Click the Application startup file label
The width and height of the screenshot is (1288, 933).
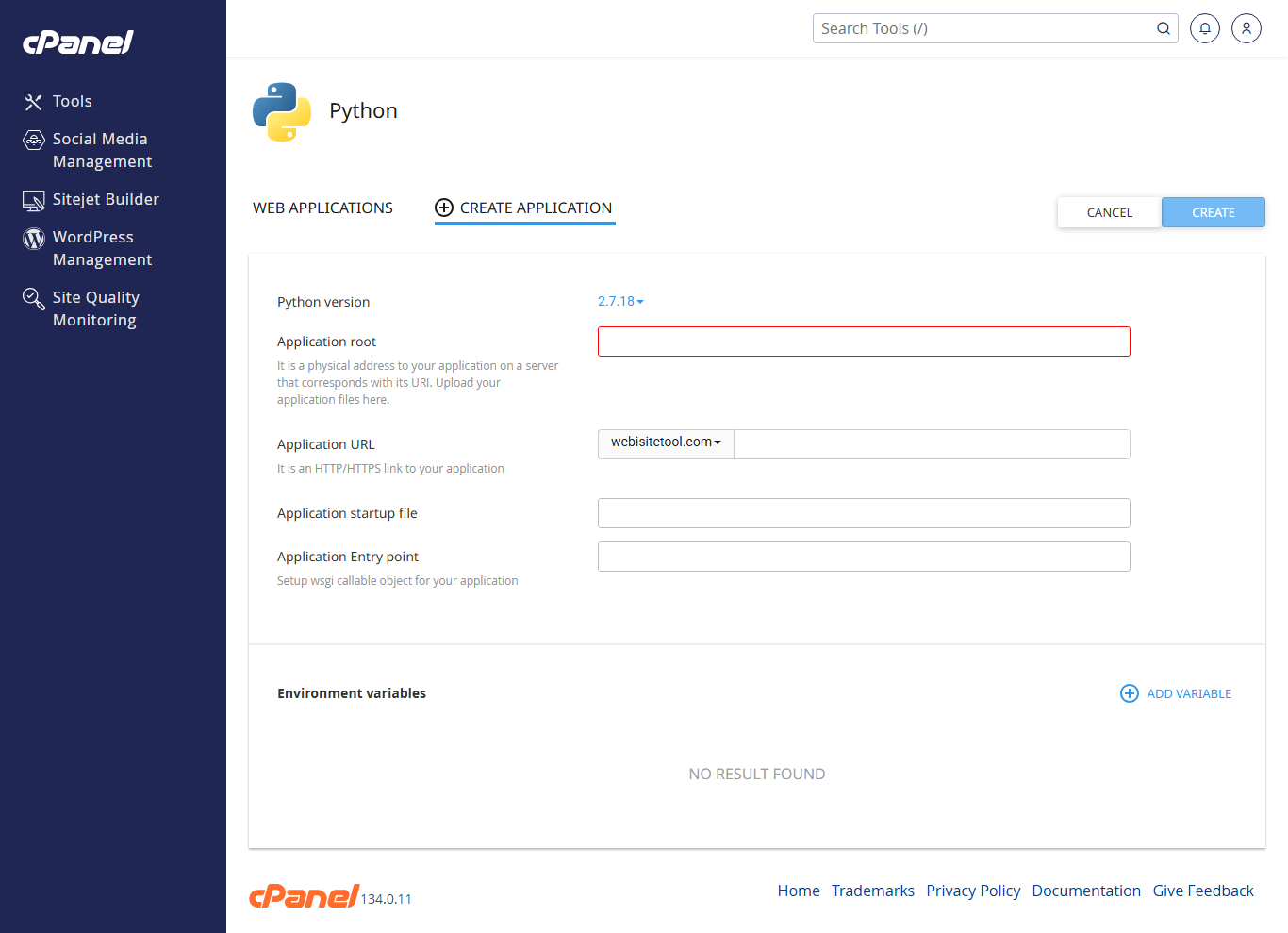tap(347, 513)
